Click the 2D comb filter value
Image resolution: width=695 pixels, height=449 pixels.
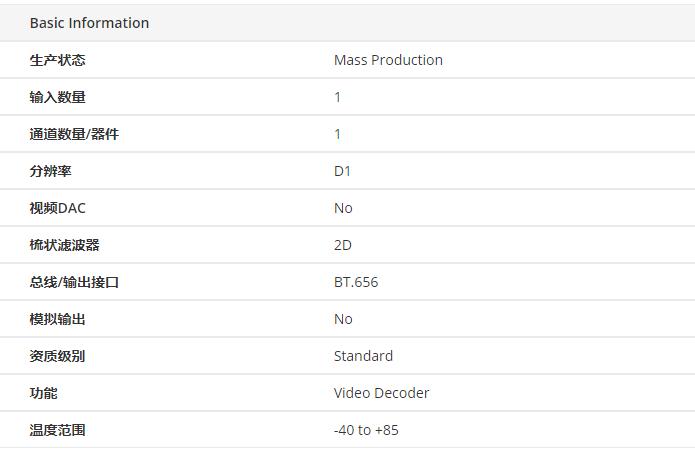[x=343, y=245]
